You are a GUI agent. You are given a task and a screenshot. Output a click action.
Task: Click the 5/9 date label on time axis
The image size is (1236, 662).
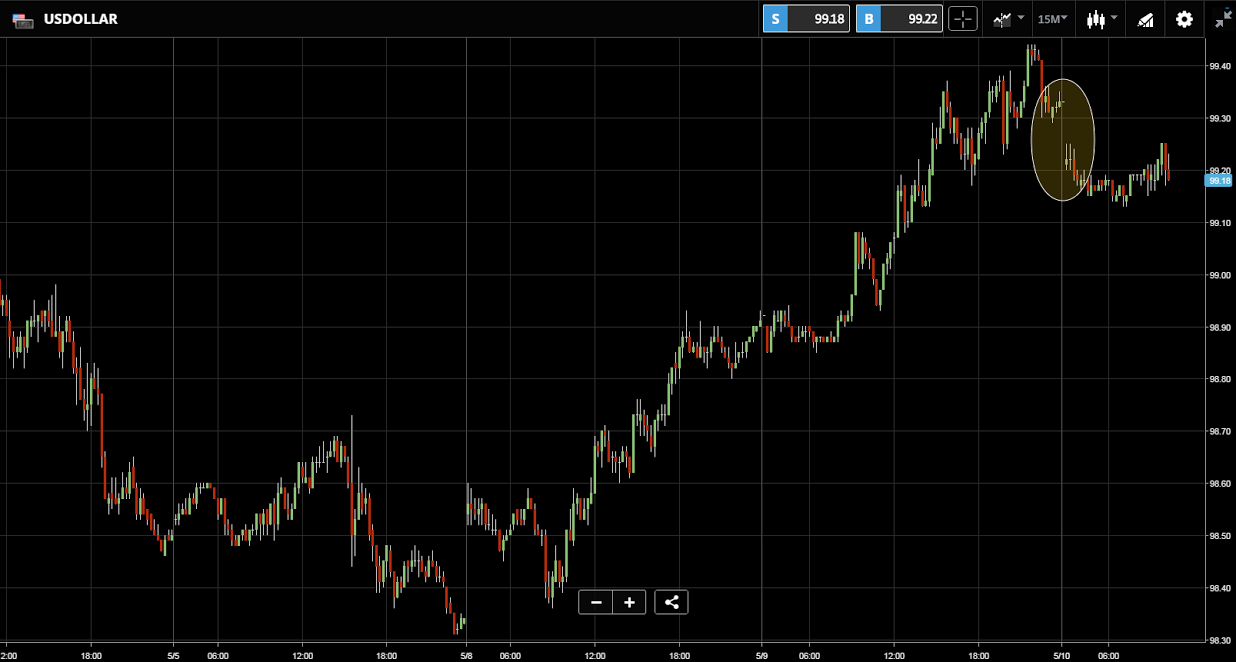coord(762,655)
